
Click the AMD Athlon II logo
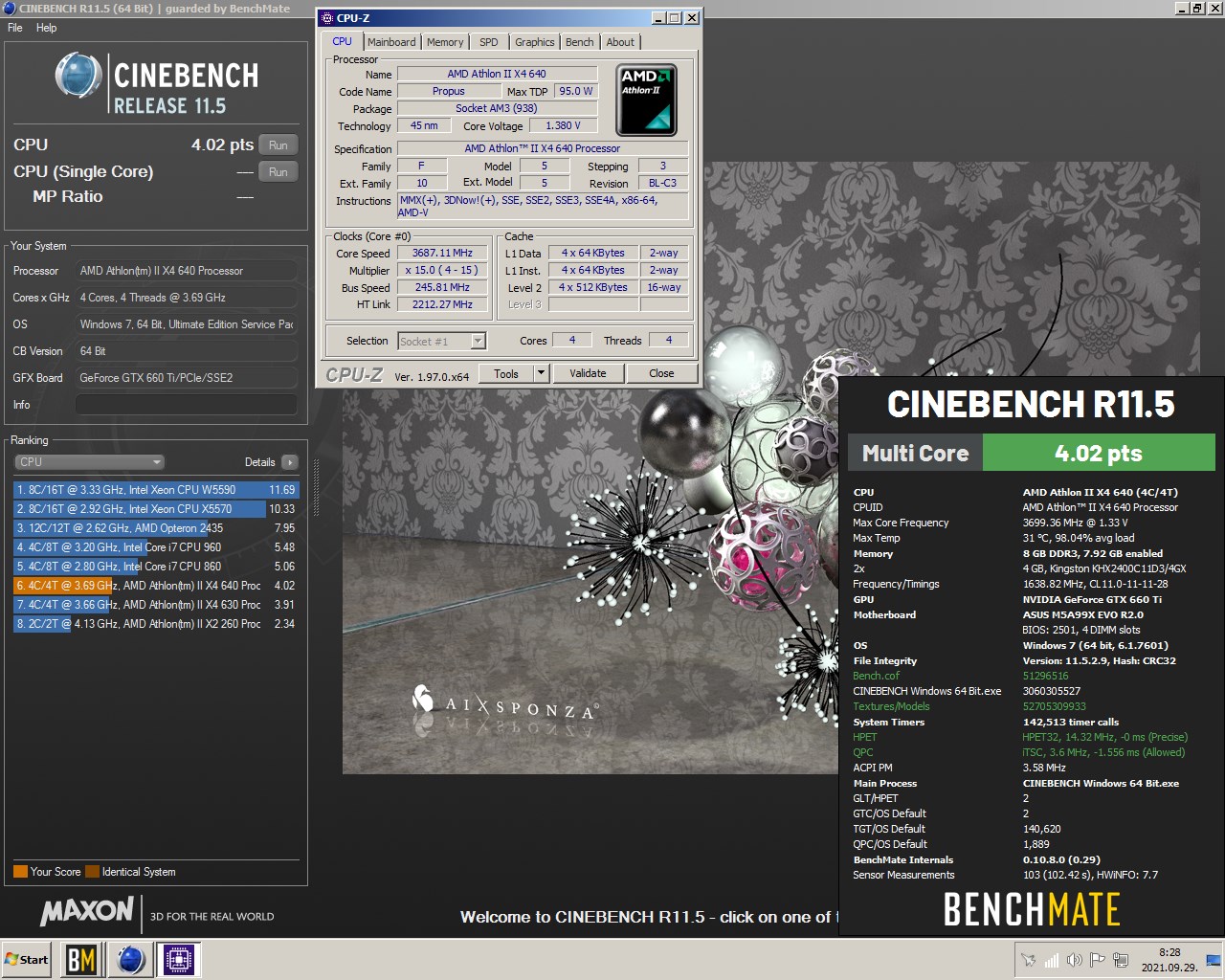646,100
